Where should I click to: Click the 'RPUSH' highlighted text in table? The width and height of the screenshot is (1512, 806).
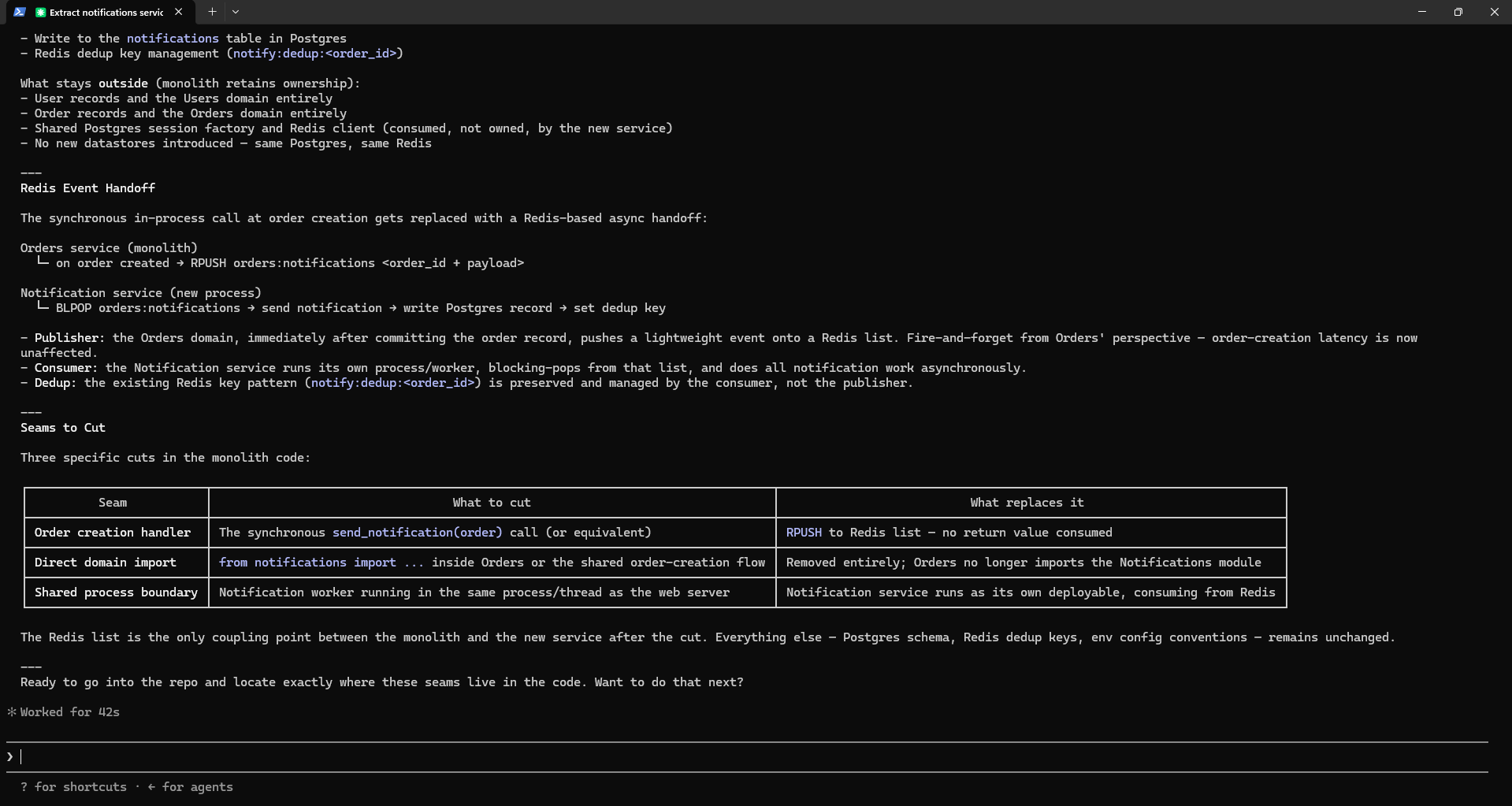tap(804, 533)
